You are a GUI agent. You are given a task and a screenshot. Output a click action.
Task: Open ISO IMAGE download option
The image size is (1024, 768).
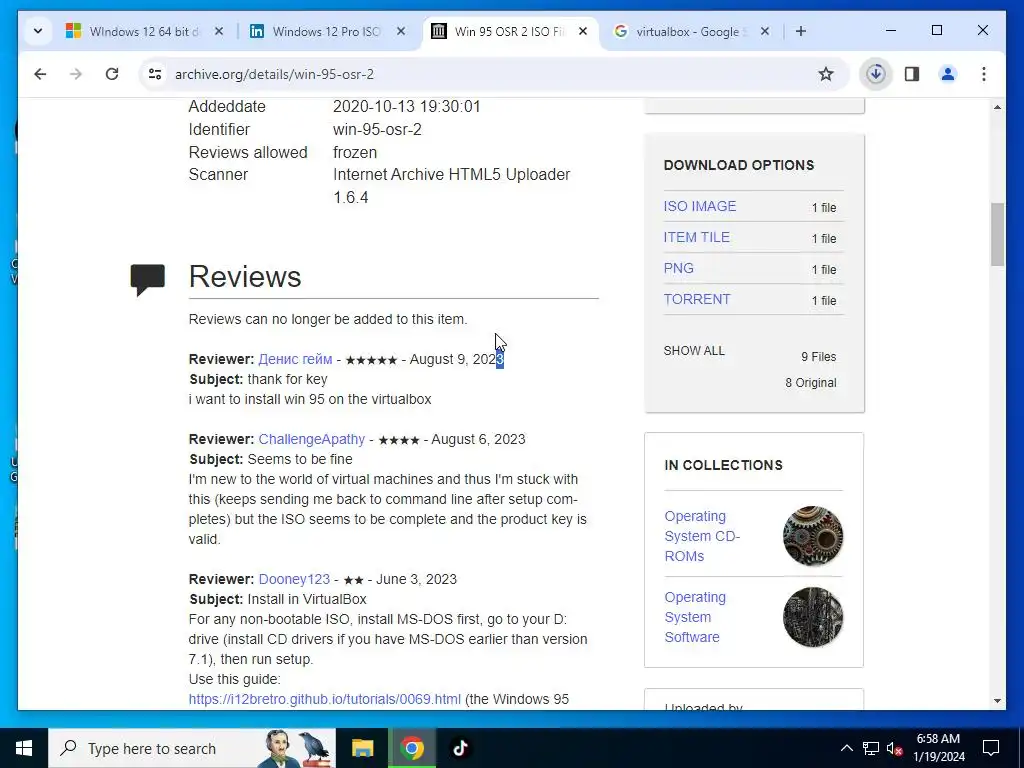point(699,206)
